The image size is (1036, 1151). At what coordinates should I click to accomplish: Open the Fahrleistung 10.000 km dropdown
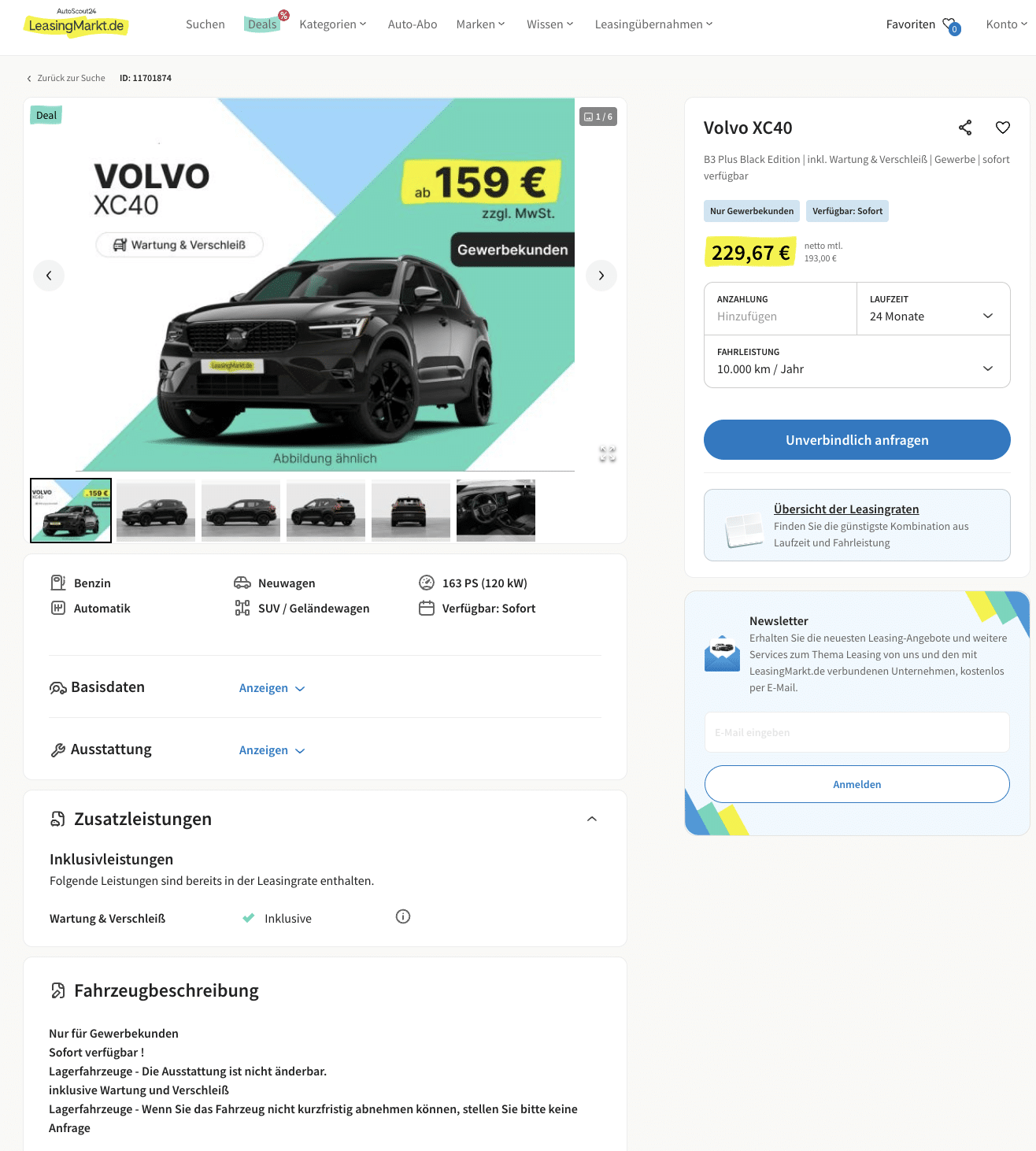pyautogui.click(x=857, y=361)
